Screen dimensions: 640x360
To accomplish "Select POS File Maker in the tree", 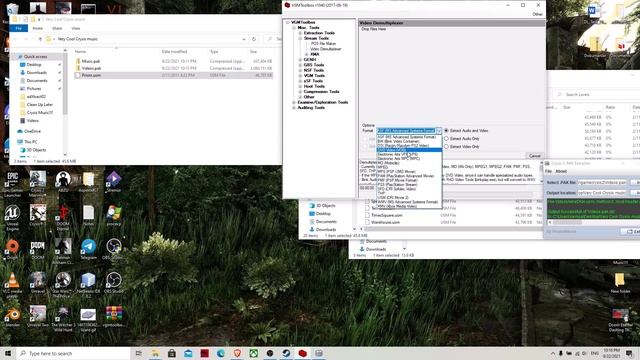I will coord(323,44).
